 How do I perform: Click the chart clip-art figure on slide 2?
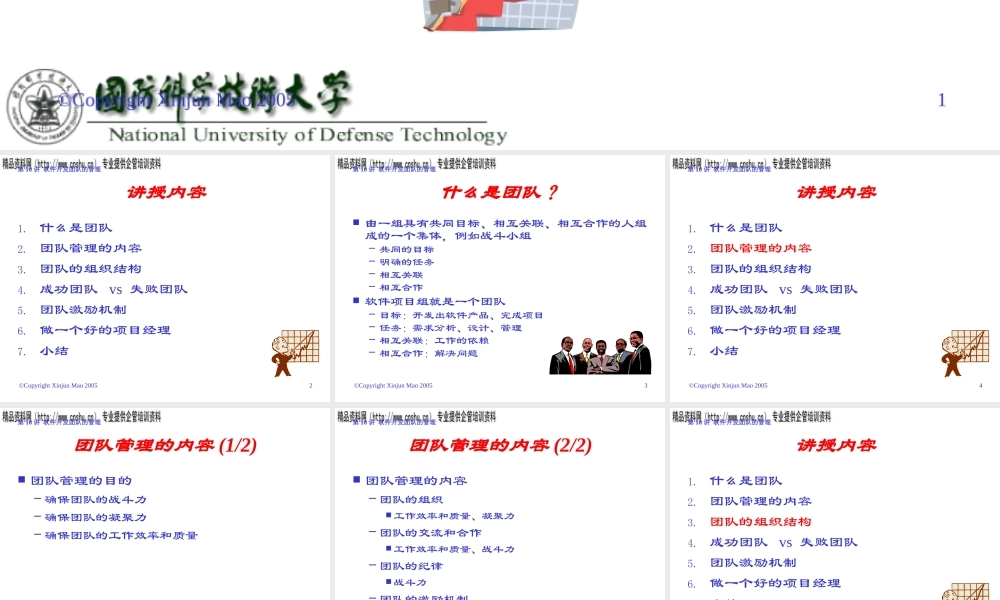pos(295,353)
